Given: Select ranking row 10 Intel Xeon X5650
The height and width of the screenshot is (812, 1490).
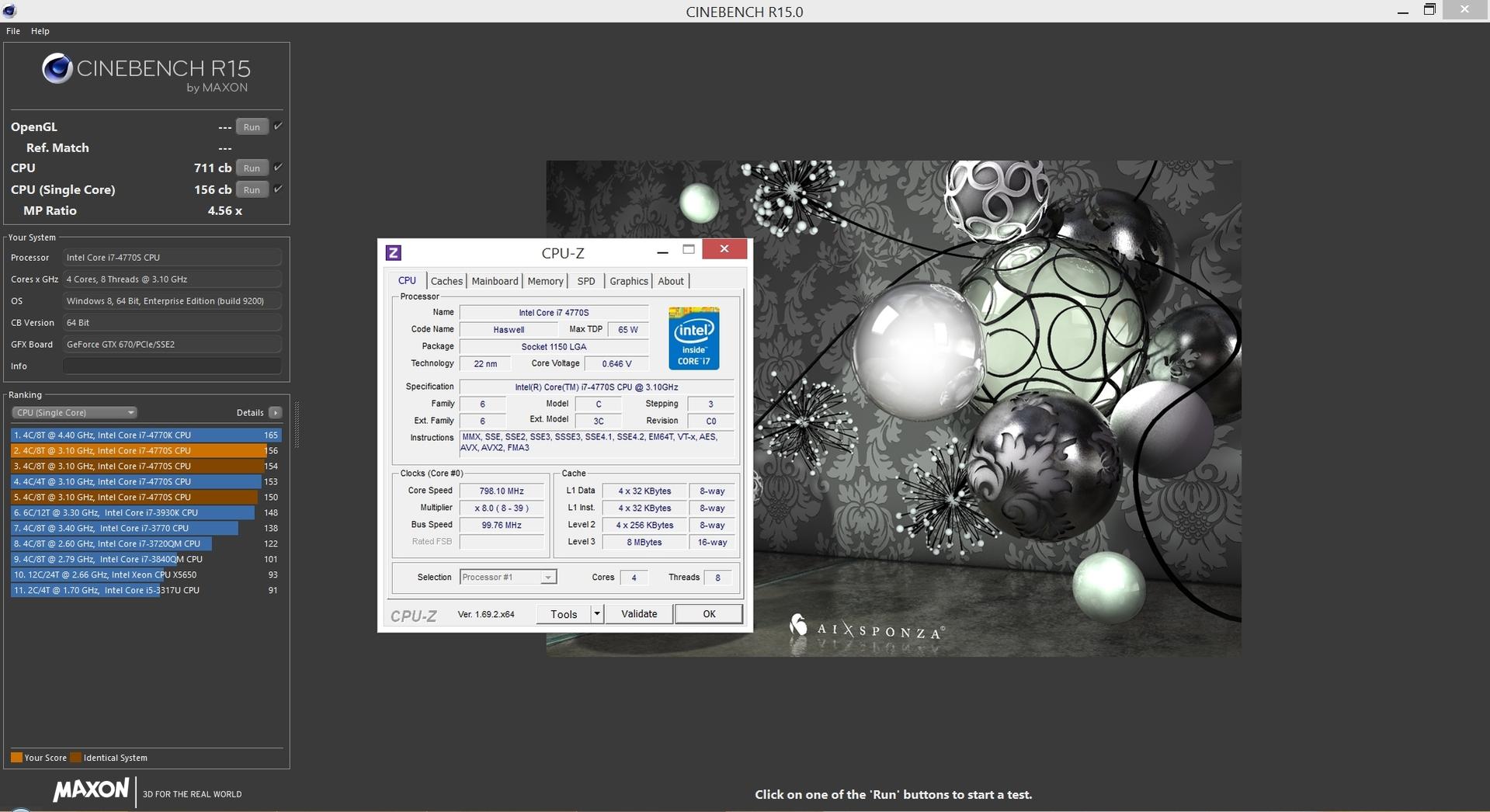Looking at the screenshot, I should tap(146, 574).
